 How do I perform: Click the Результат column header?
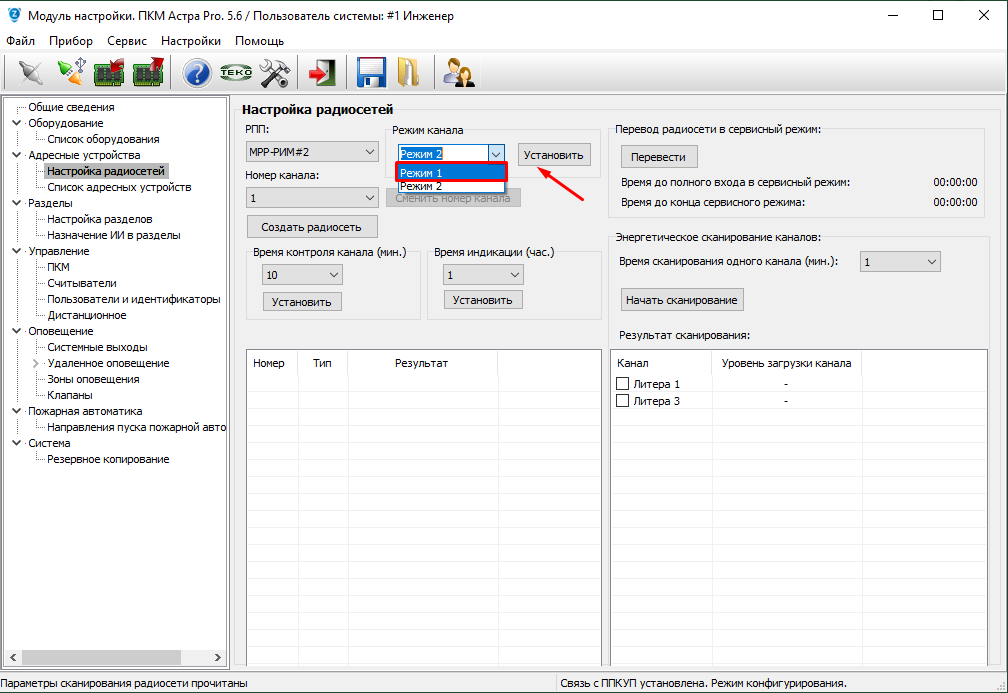[422, 363]
